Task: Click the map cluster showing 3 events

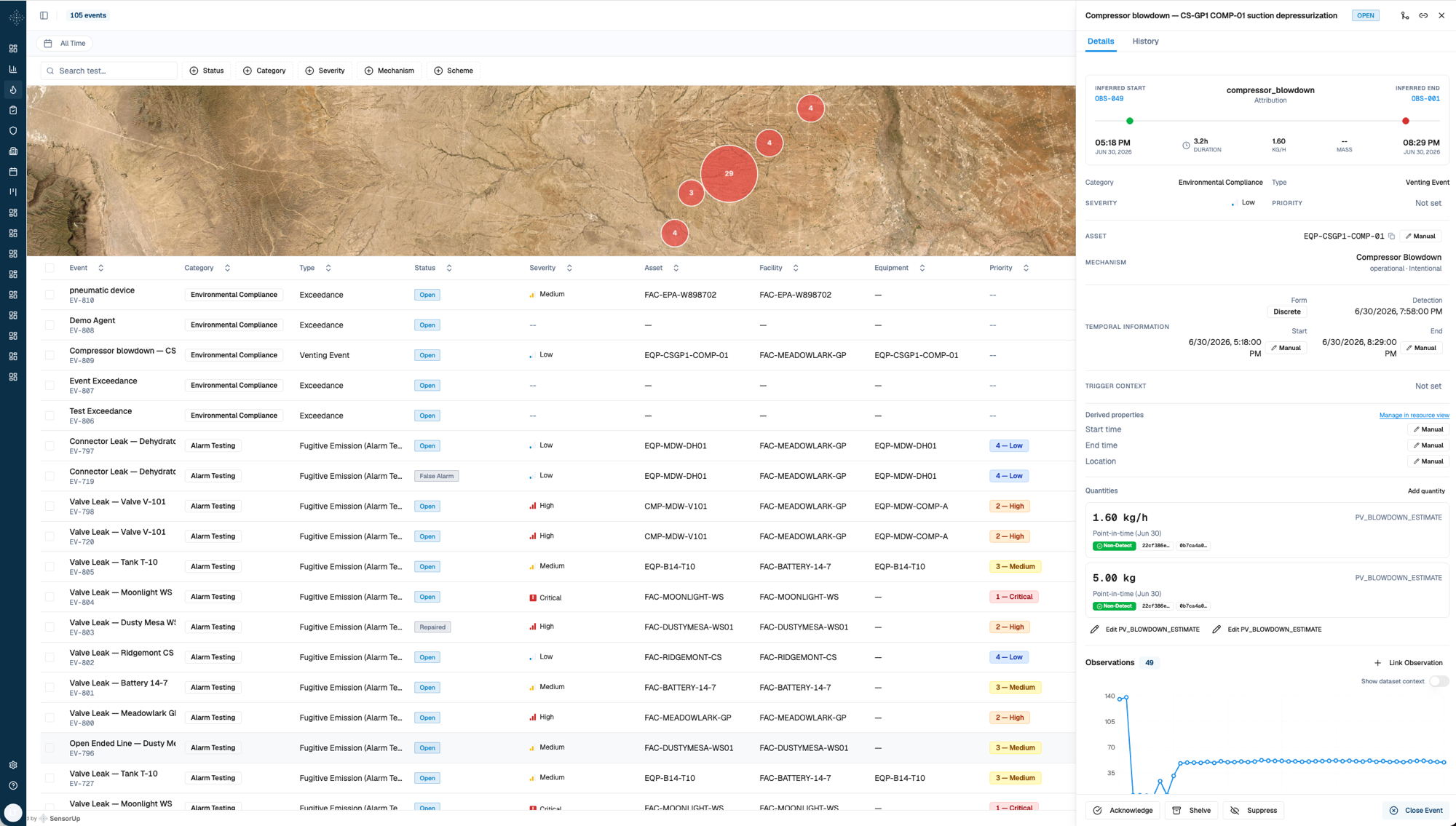Action: [691, 193]
